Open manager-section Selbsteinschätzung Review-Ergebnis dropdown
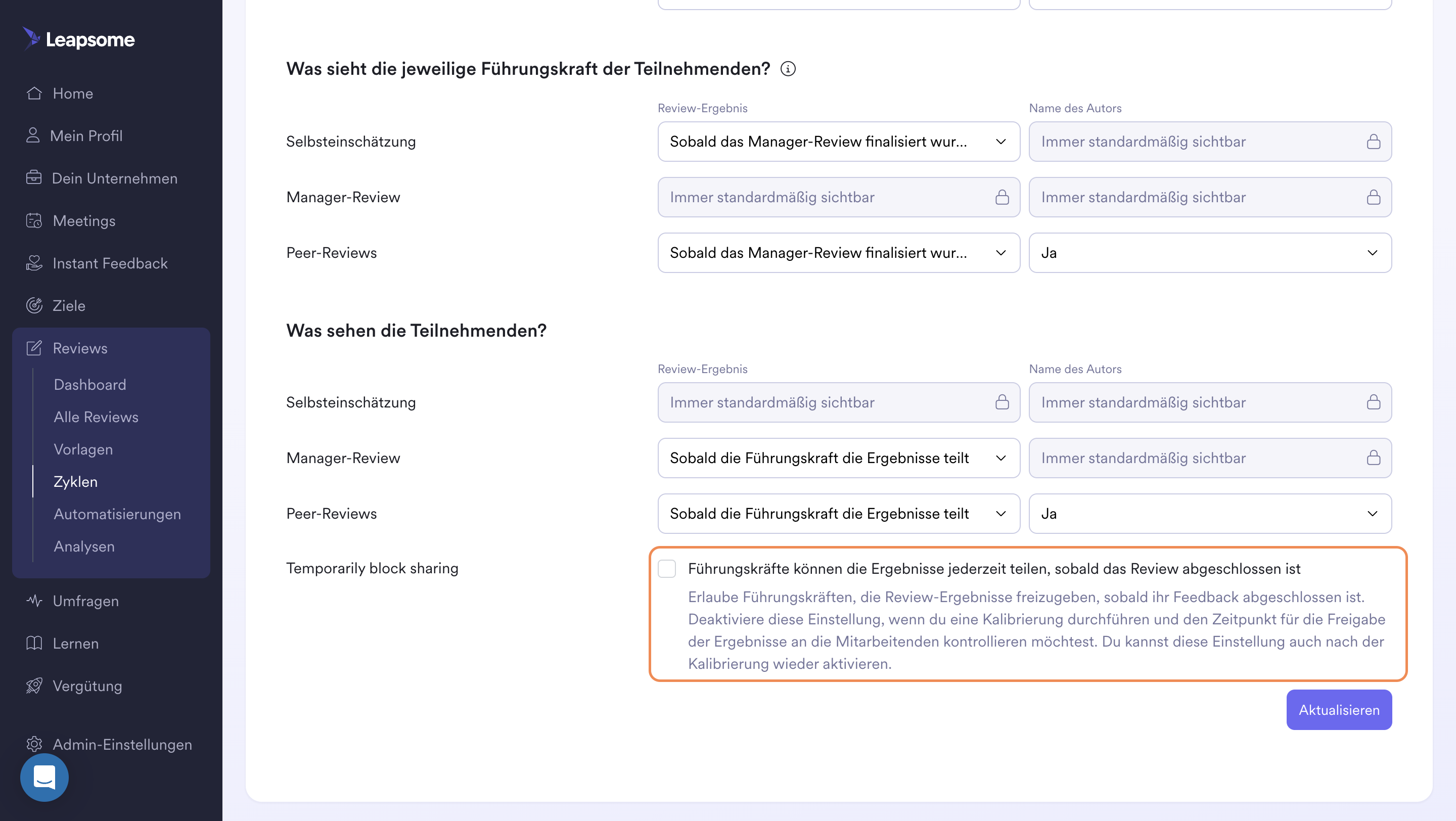 (x=839, y=141)
